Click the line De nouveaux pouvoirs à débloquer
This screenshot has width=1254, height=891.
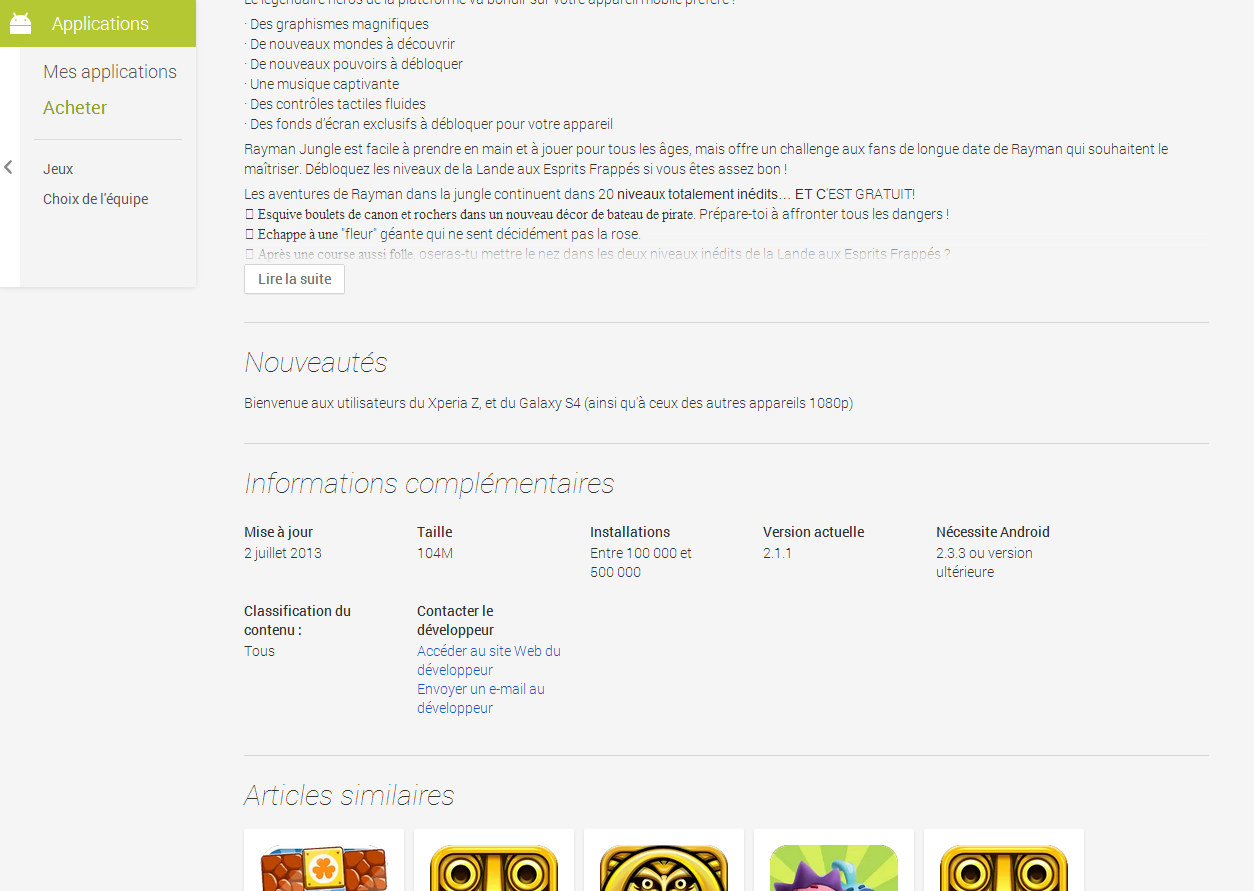[353, 64]
